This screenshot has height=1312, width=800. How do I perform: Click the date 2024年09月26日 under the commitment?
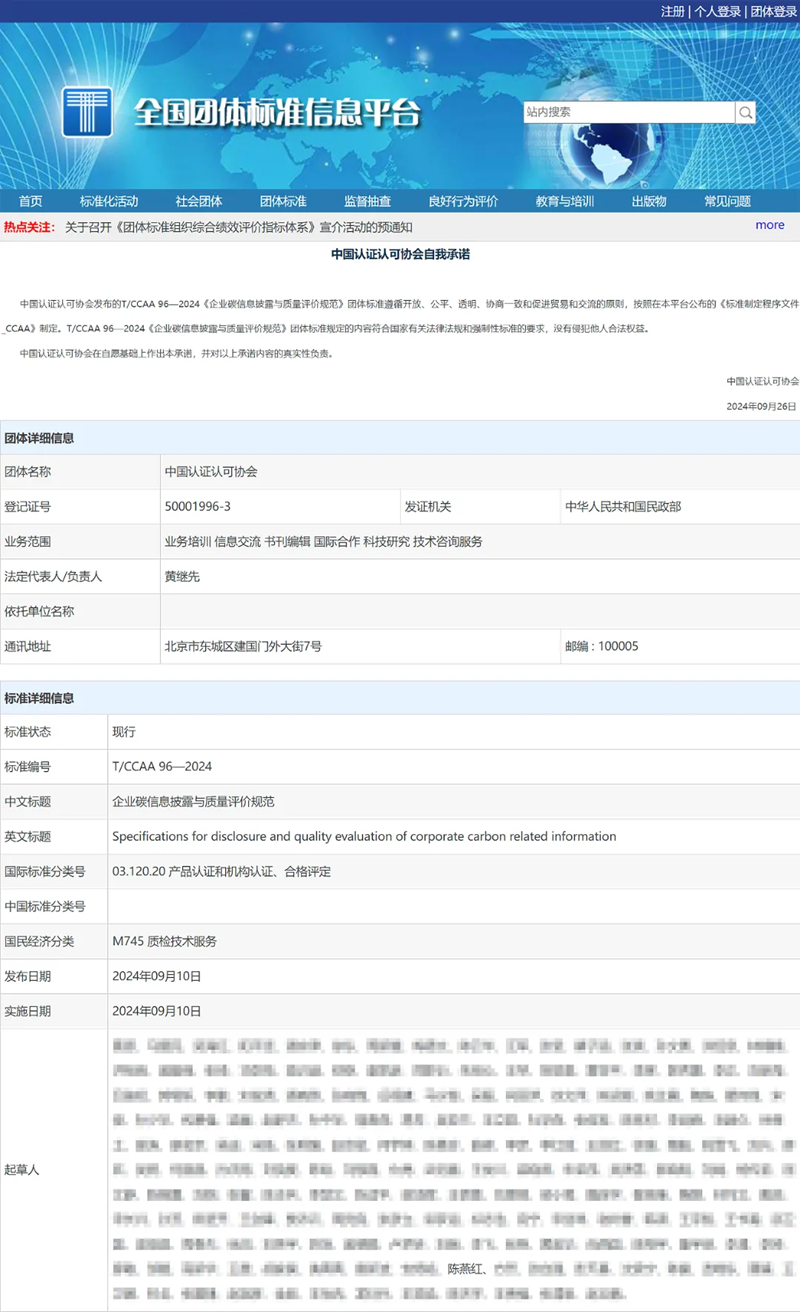coord(761,406)
